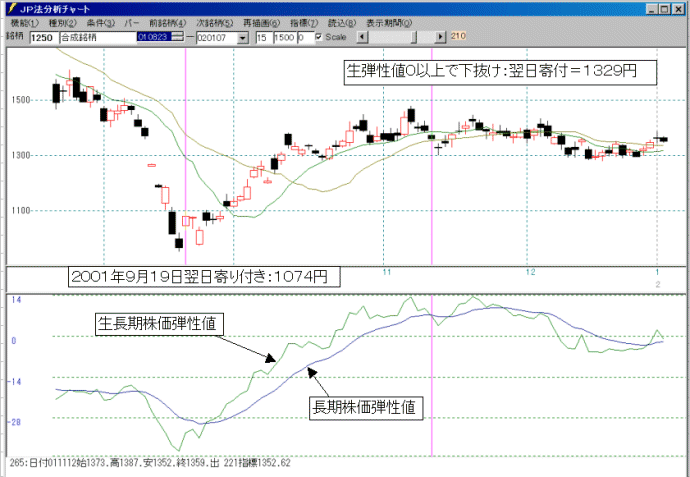Click the 1500 price axis label
This screenshot has height=477, width=690.
[x=21, y=100]
